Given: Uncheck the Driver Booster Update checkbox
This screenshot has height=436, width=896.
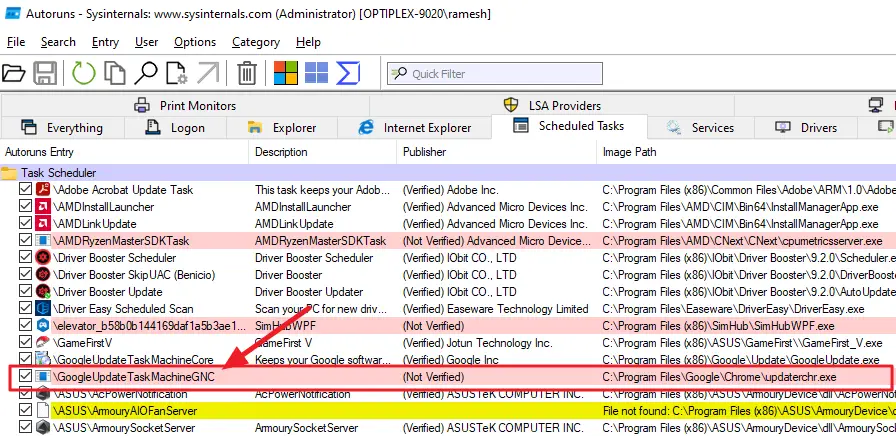Looking at the screenshot, I should (x=25, y=291).
